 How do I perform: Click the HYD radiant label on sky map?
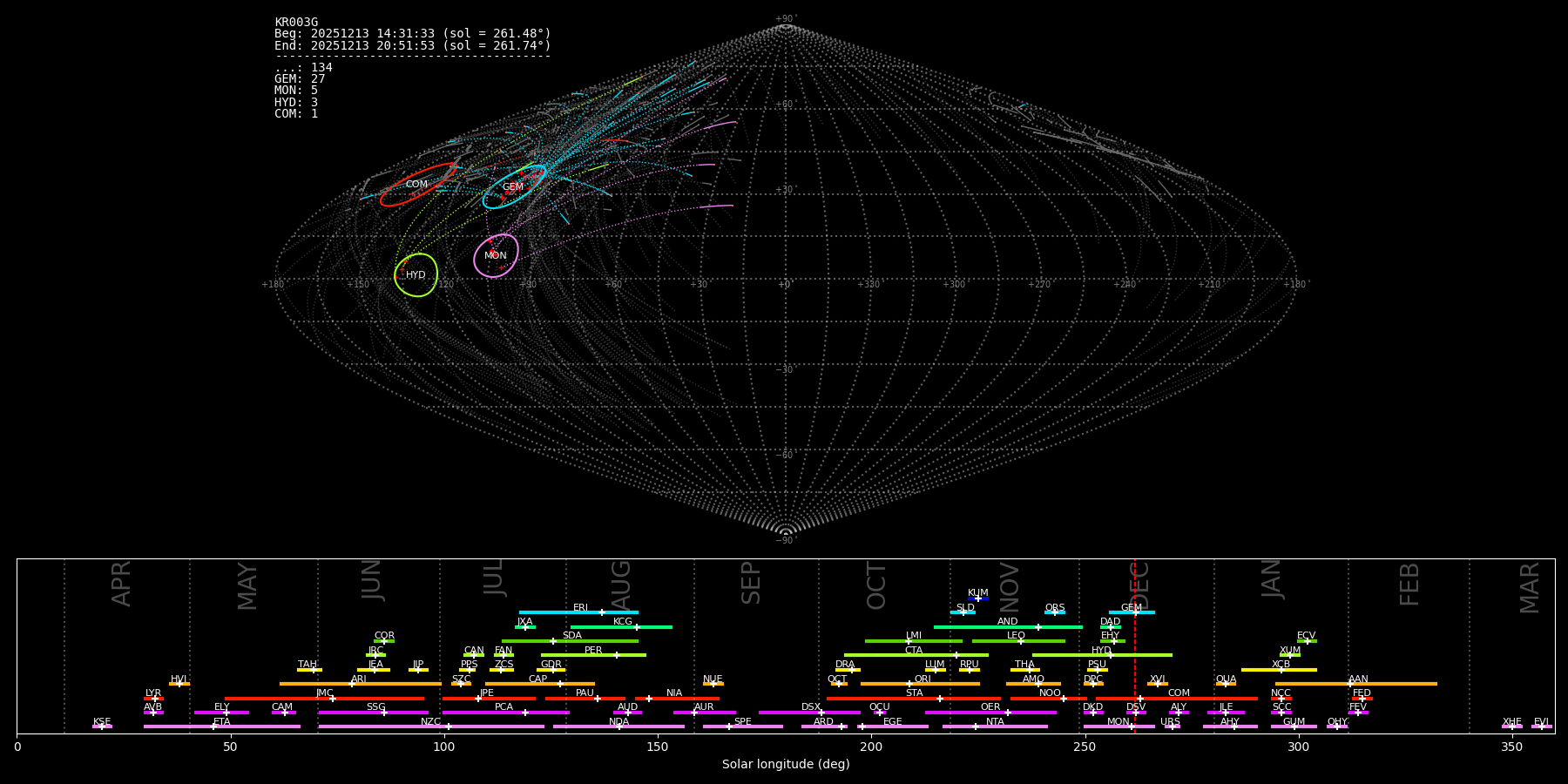tap(416, 274)
